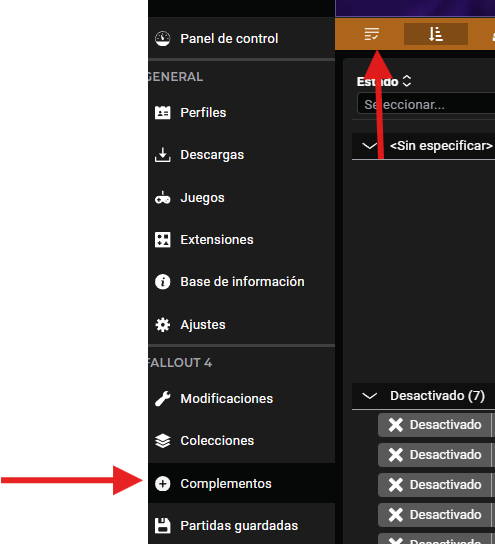Open the Seleccionar... Estado filter
The width and height of the screenshot is (495, 544).
coord(426,104)
